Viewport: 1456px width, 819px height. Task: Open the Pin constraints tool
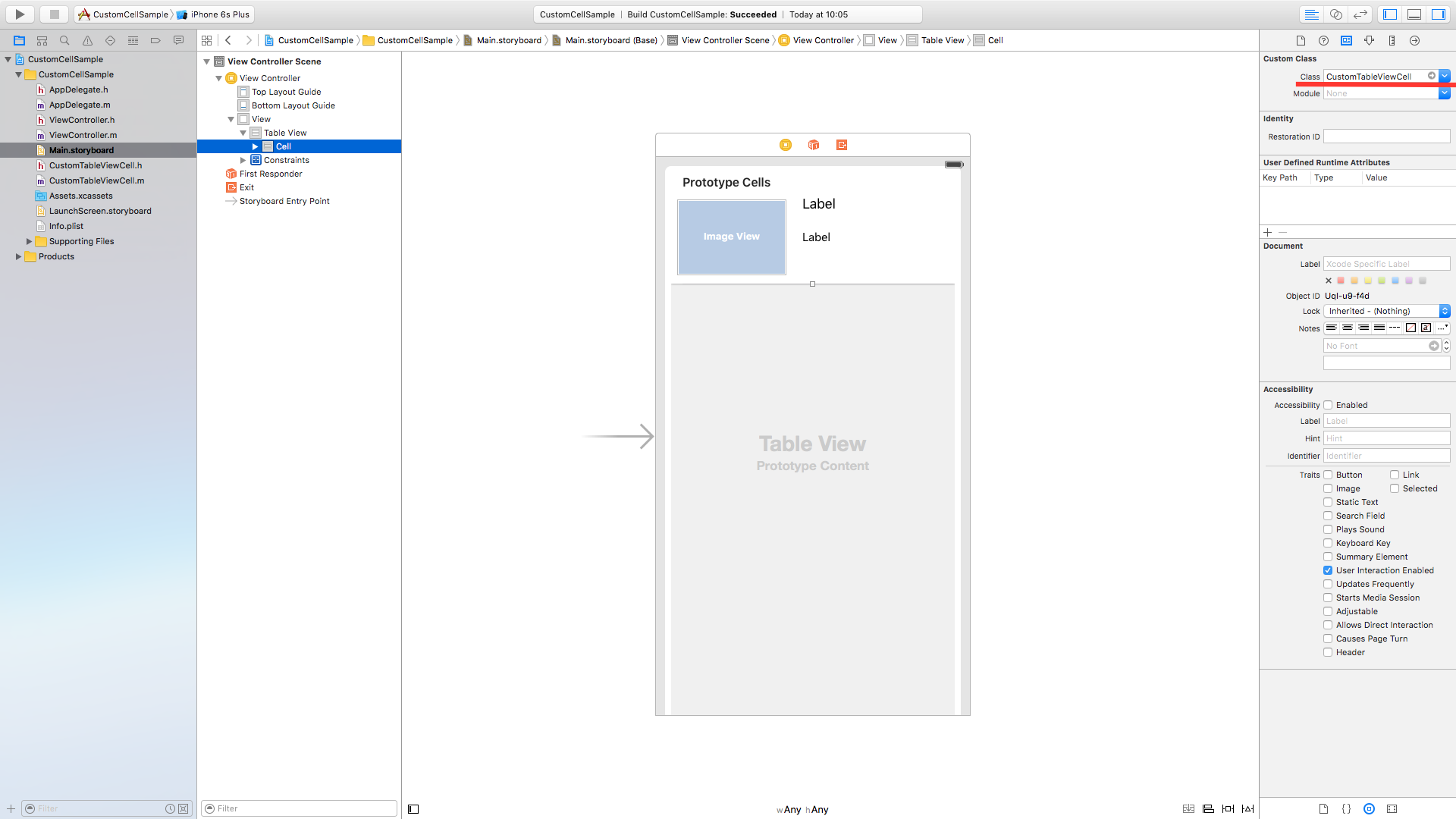1228,809
